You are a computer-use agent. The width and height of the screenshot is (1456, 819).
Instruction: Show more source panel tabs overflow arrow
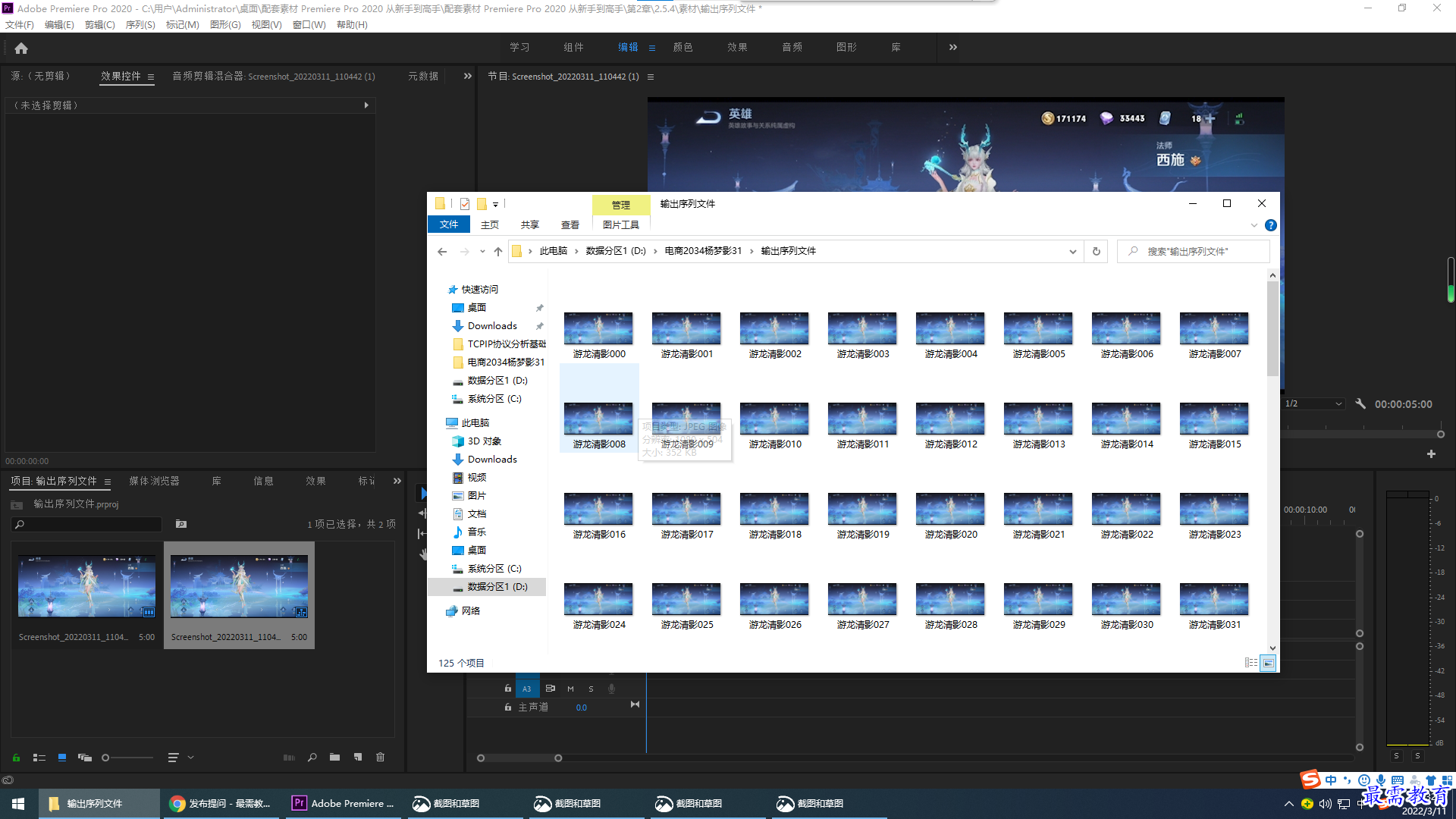point(468,77)
